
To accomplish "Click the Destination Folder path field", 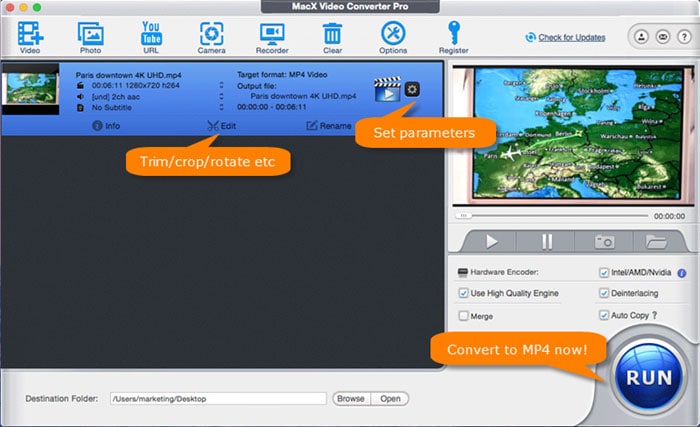I will [218, 399].
